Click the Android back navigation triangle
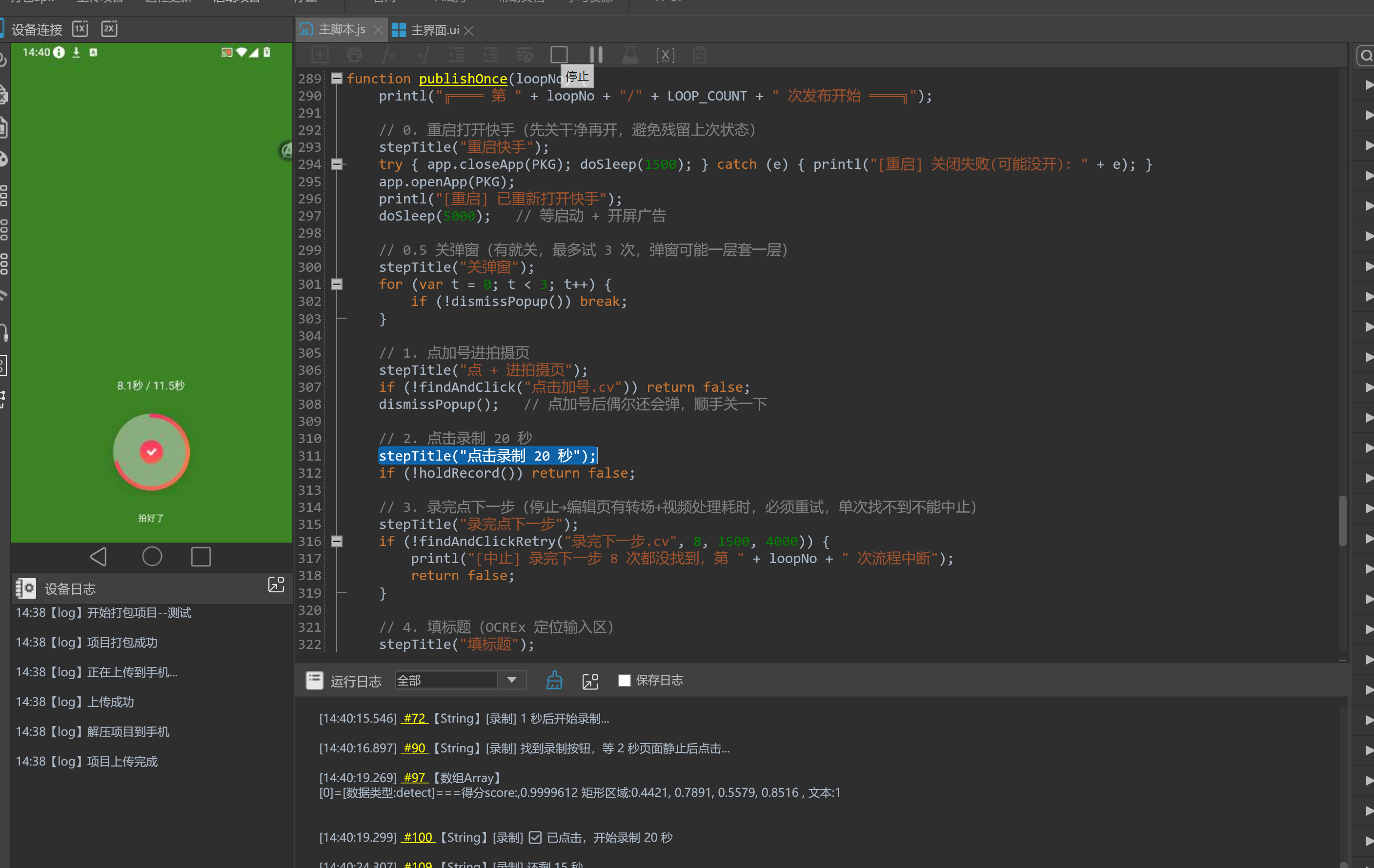Viewport: 1374px width, 868px height. pos(99,556)
